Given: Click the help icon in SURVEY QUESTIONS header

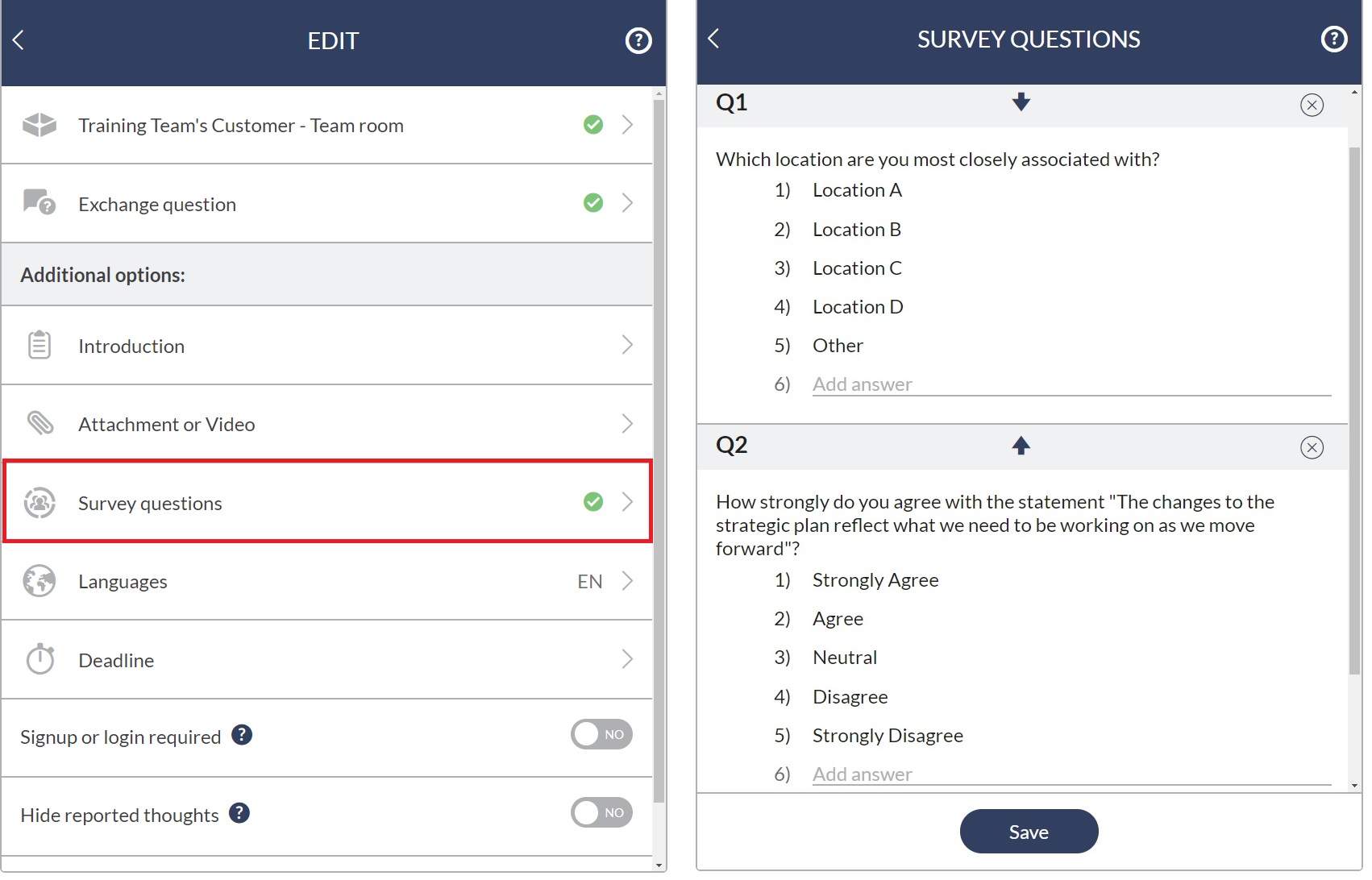Looking at the screenshot, I should tap(1334, 39).
